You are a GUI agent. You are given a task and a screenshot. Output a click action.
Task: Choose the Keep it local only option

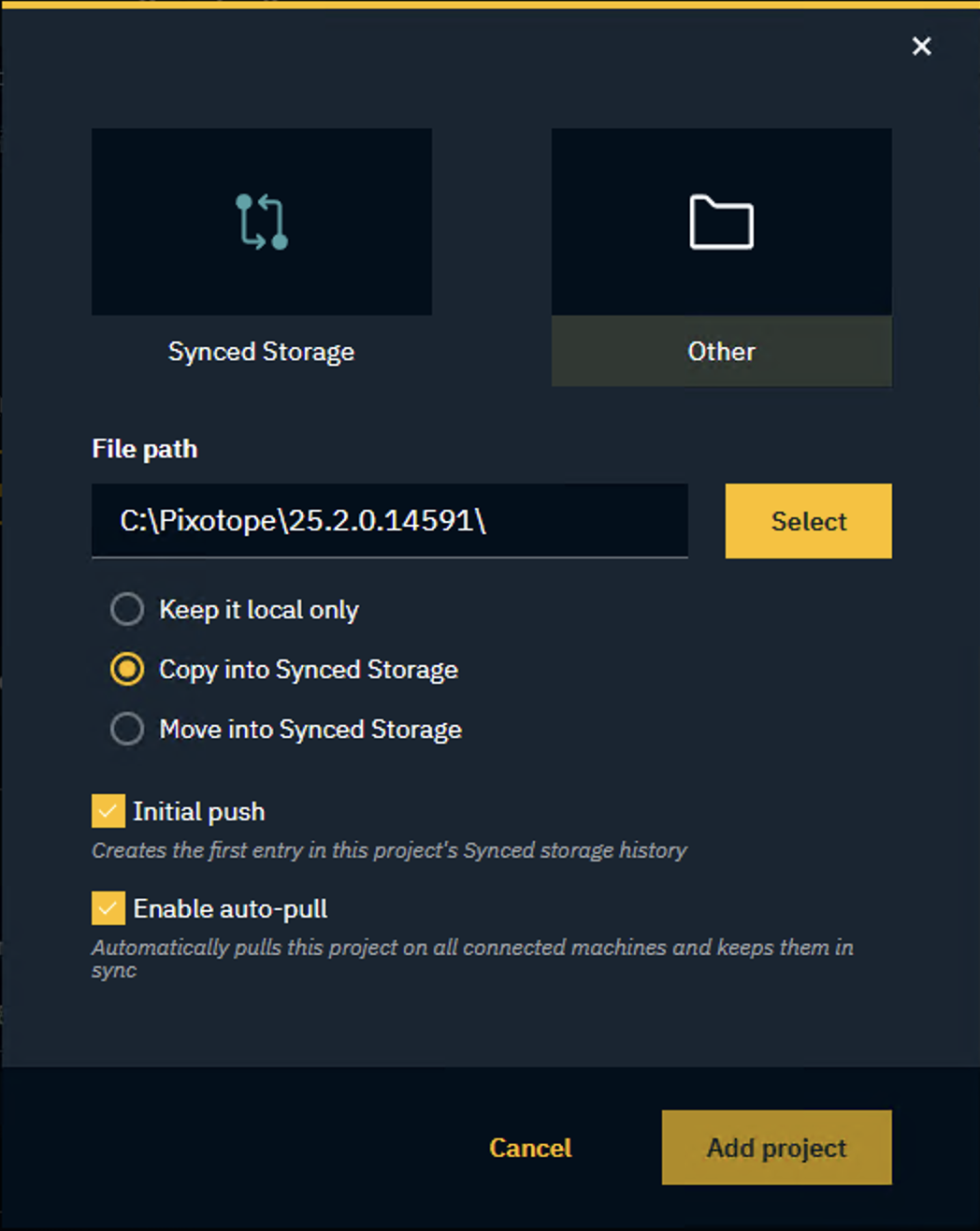pos(126,609)
